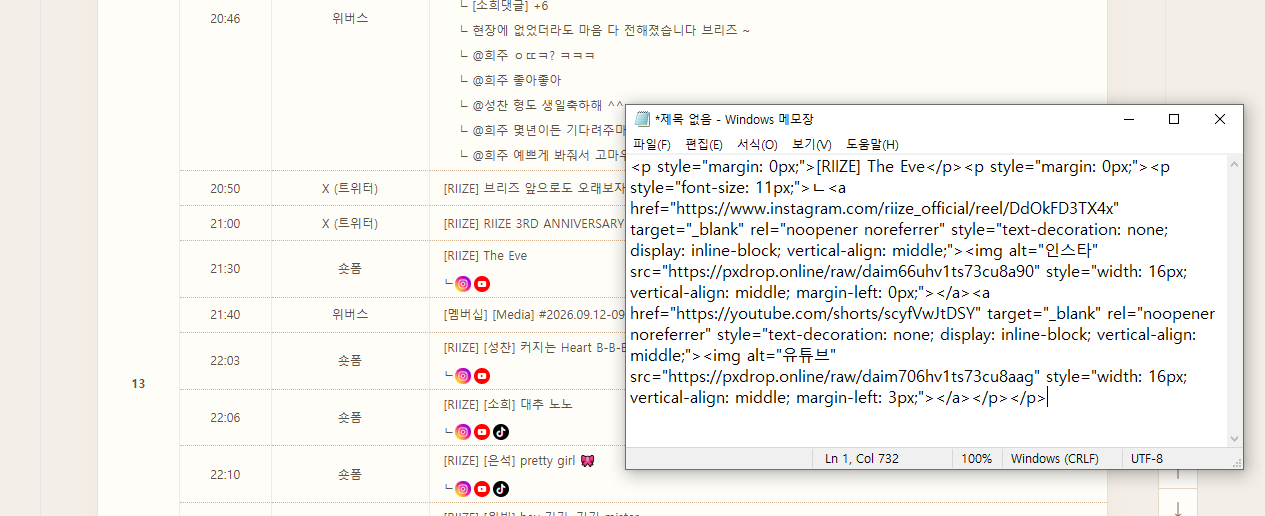Open YouTube icon under 커지는 Heart row
This screenshot has height=516, width=1265.
point(482,376)
